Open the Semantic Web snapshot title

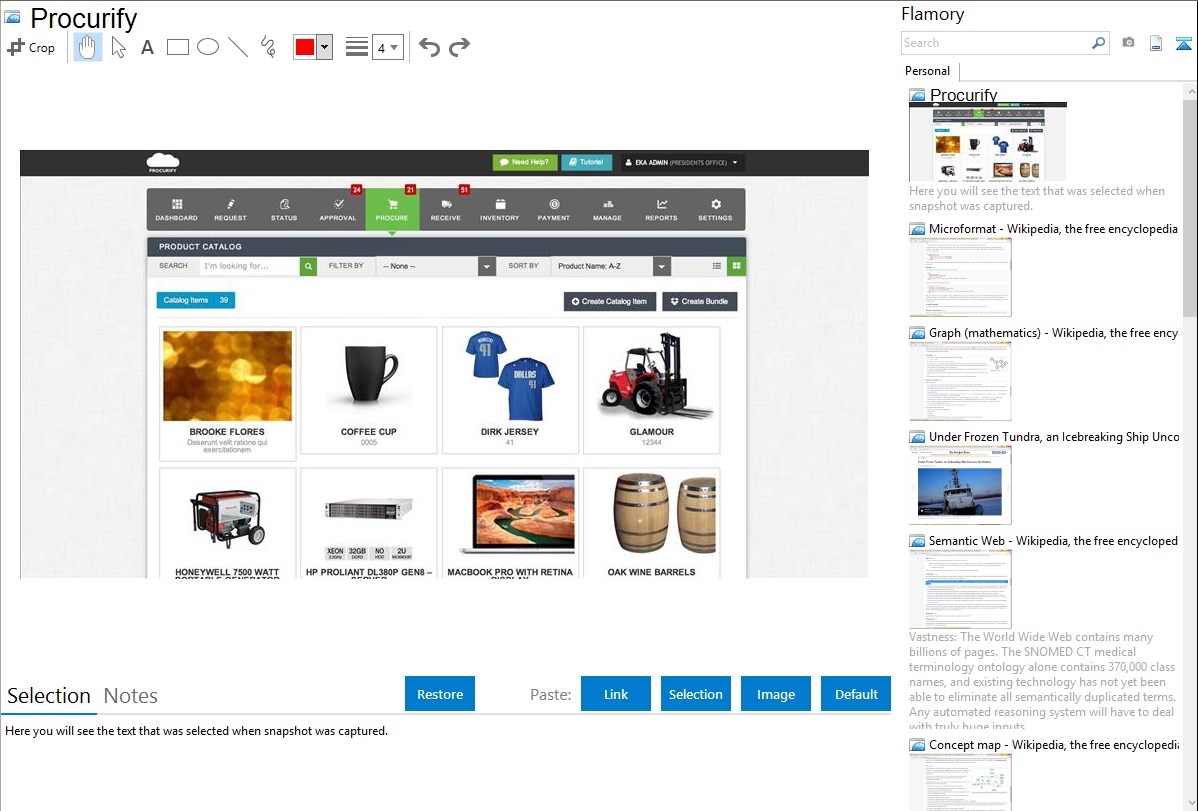pyautogui.click(x=1053, y=540)
